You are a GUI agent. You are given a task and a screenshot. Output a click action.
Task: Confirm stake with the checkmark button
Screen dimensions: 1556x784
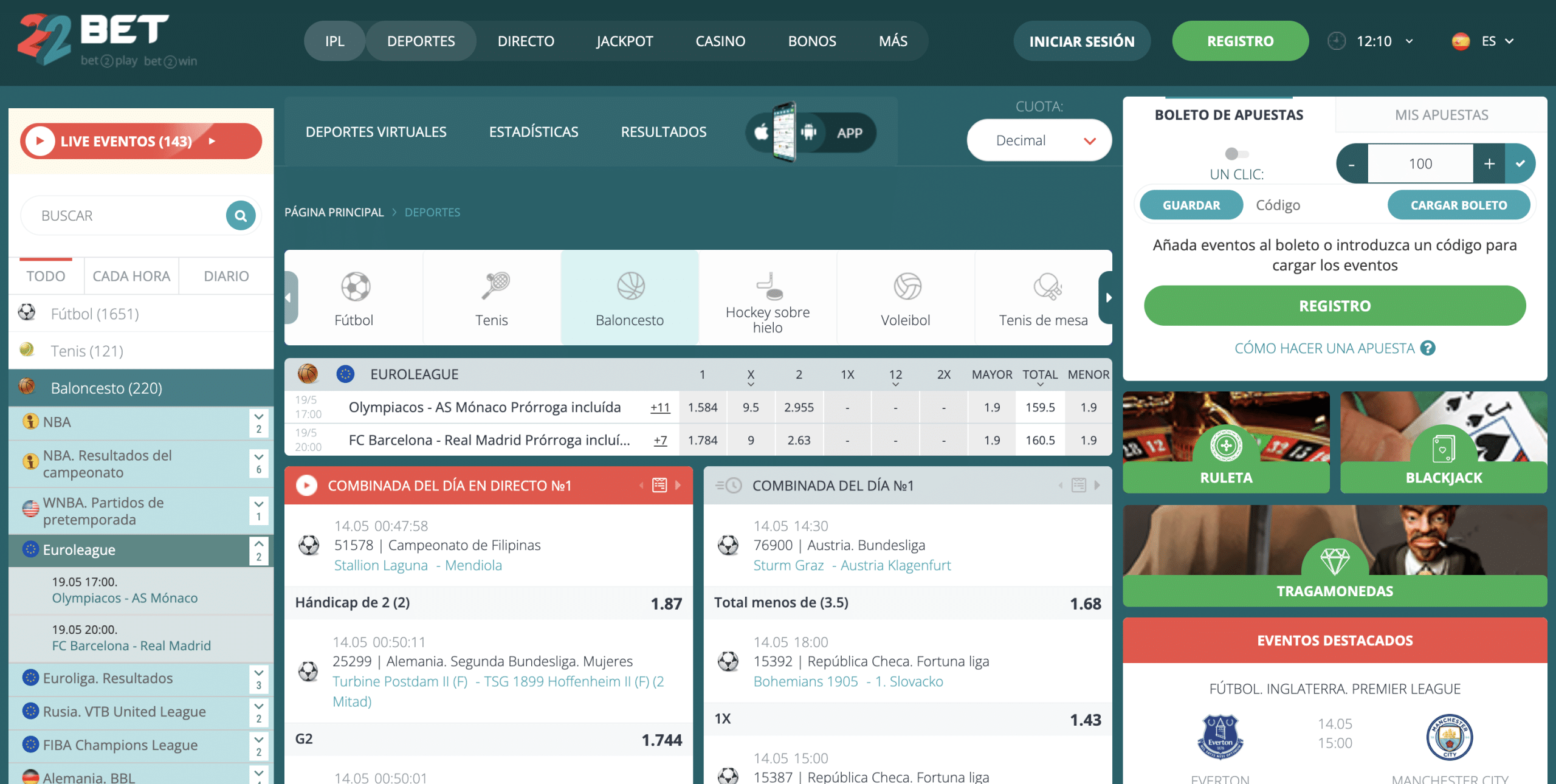click(1520, 163)
